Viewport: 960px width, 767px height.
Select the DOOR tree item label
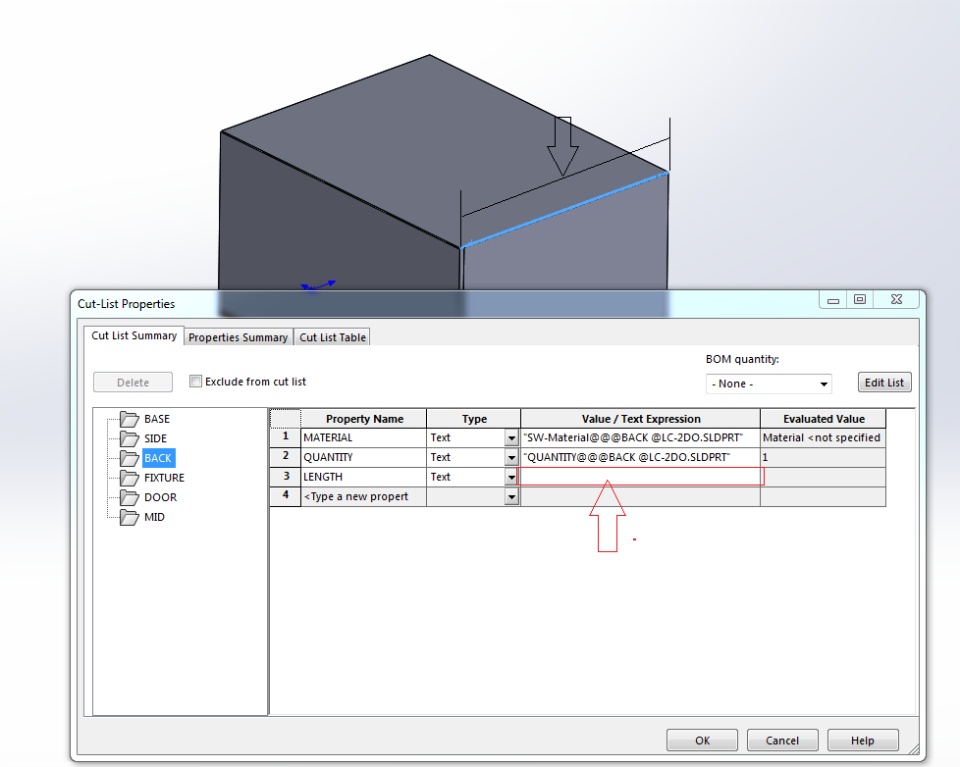160,497
